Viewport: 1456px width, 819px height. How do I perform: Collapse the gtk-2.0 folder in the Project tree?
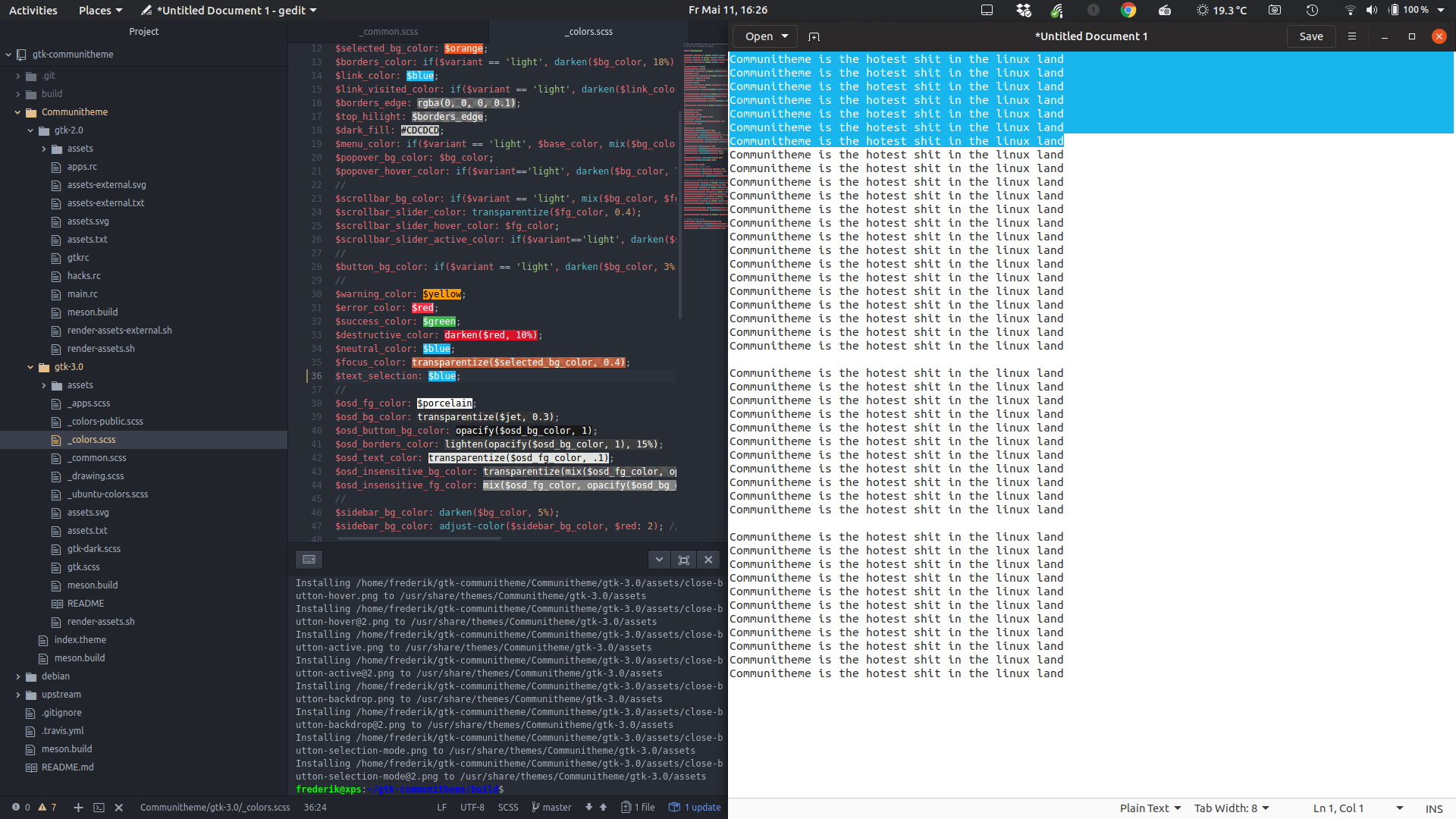[29, 130]
